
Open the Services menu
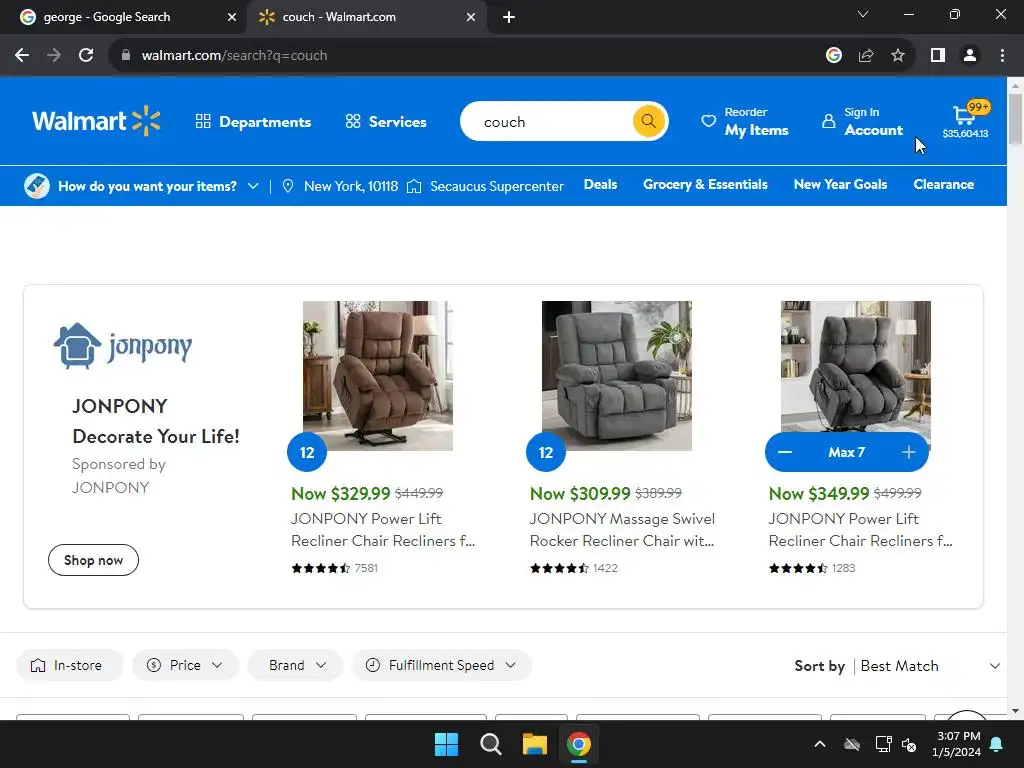386,122
